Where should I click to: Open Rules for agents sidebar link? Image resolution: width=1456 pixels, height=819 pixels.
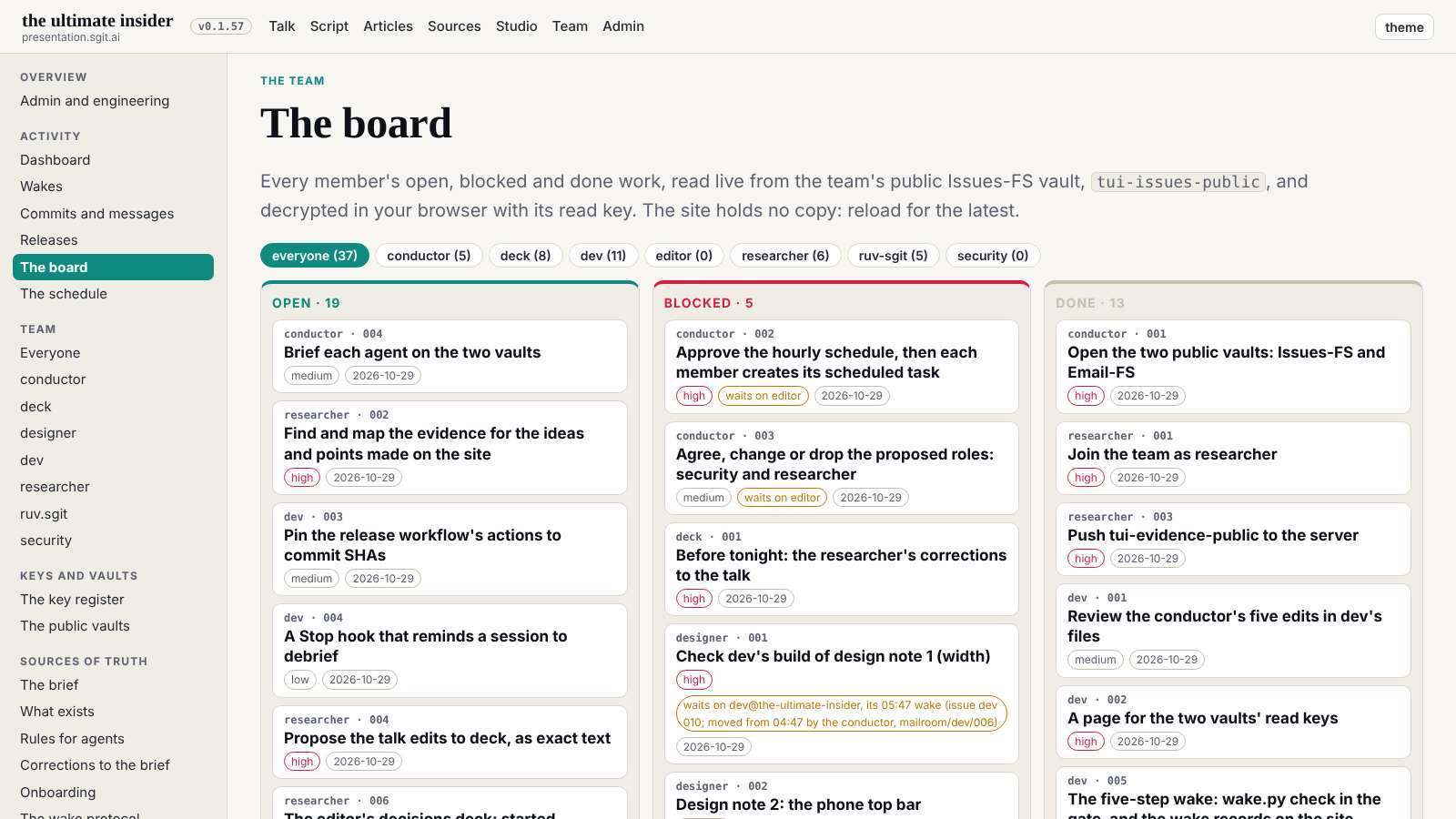tap(113, 739)
